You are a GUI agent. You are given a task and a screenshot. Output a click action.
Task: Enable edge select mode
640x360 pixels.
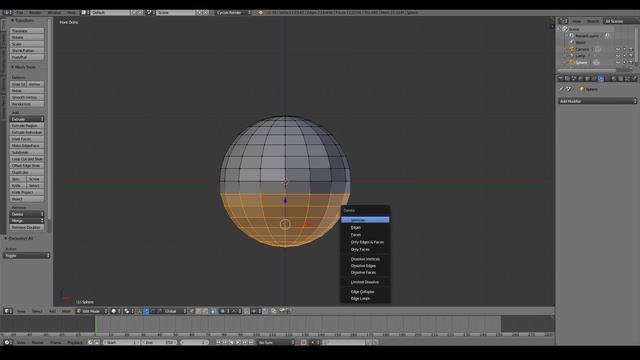tap(198, 311)
